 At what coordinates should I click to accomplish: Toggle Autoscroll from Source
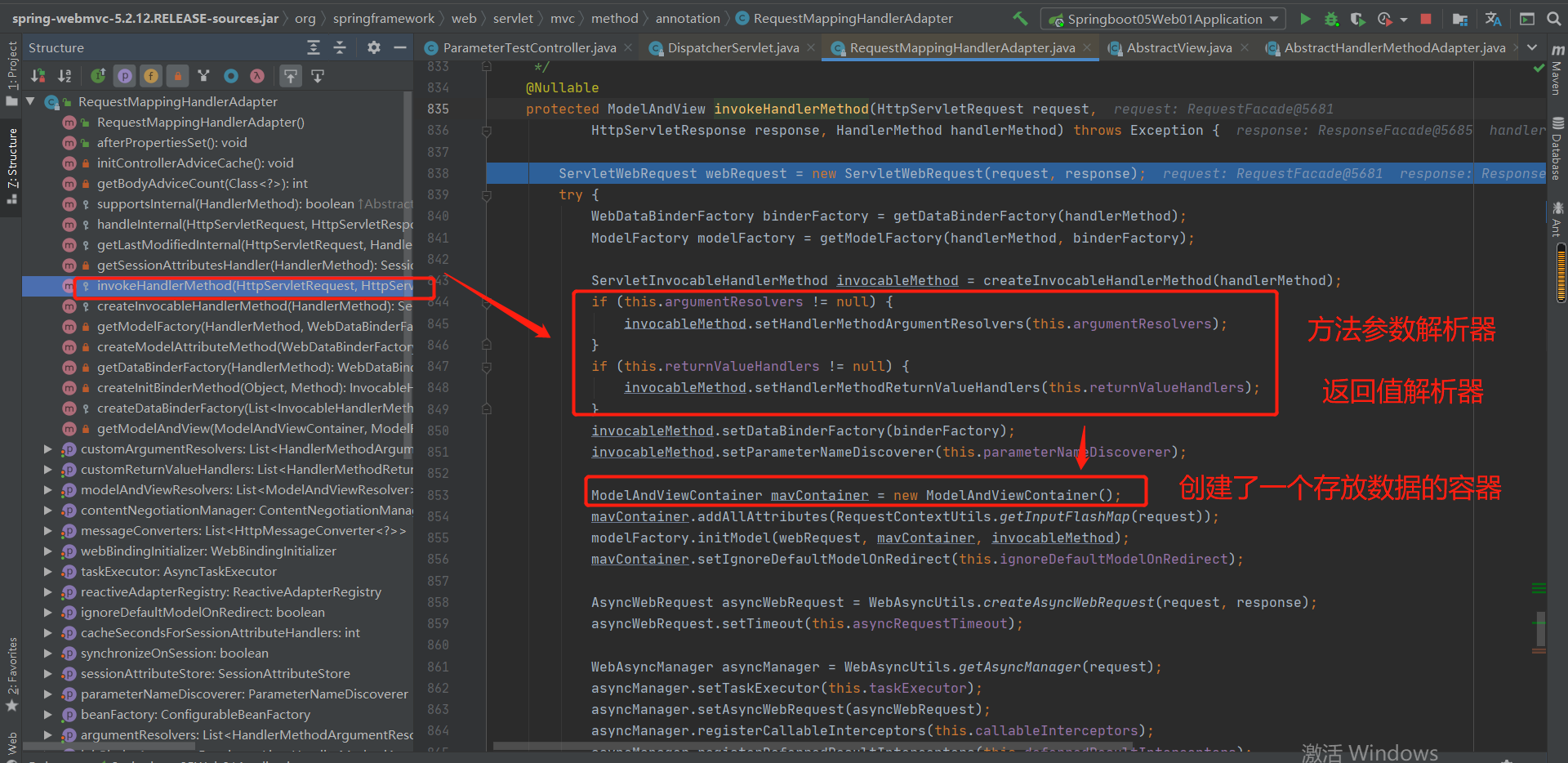(x=318, y=76)
